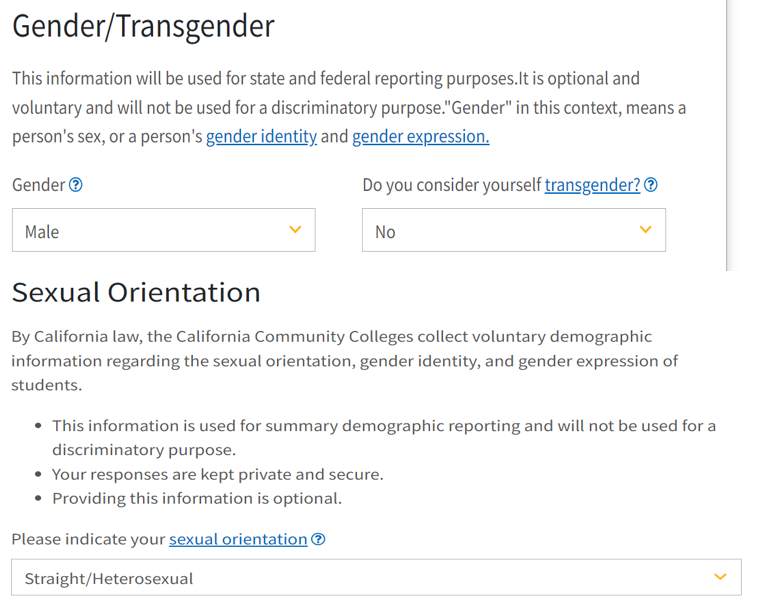This screenshot has height=610, width=757.
Task: Open the gender expression link
Action: tap(421, 137)
